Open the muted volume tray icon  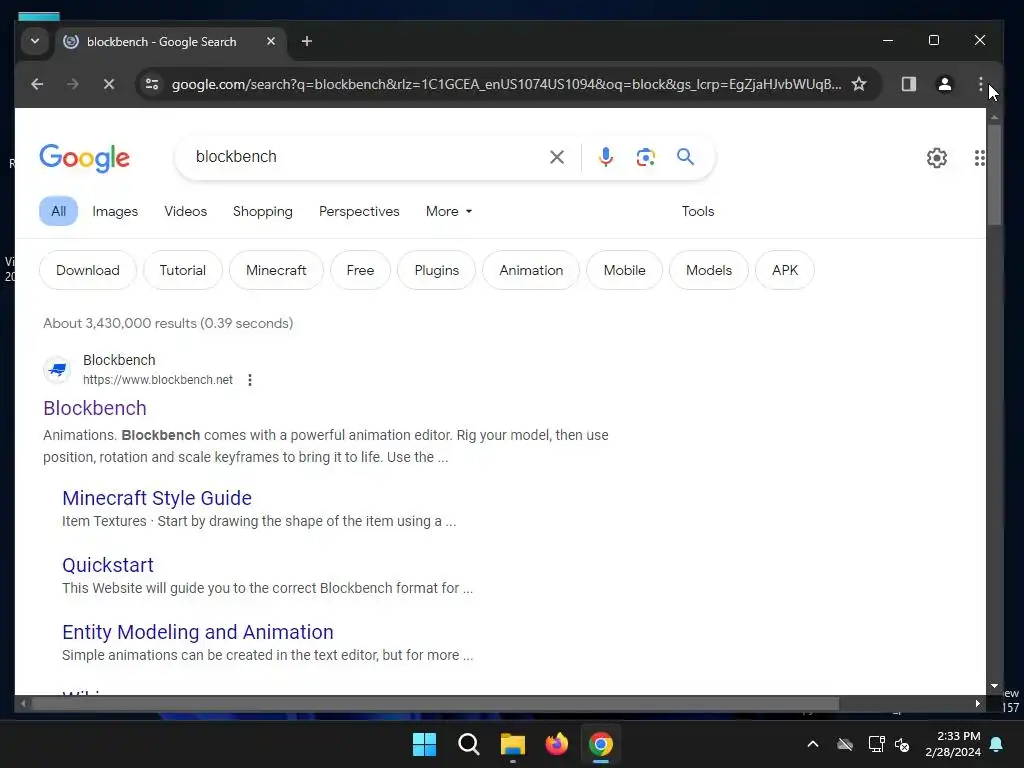tap(903, 744)
